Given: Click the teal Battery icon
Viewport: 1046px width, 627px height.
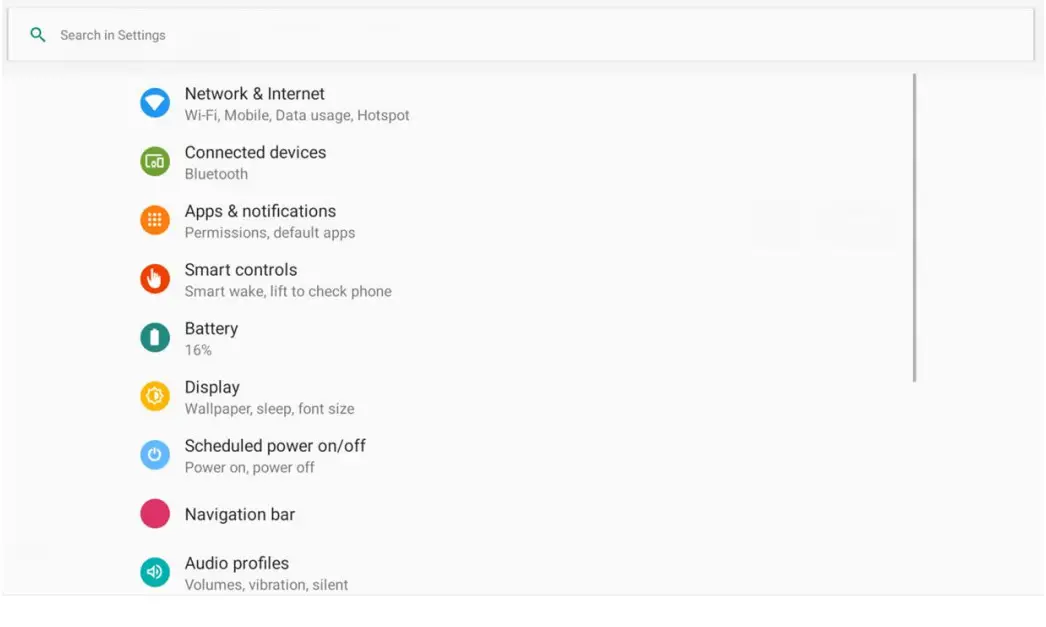Looking at the screenshot, I should 155,338.
